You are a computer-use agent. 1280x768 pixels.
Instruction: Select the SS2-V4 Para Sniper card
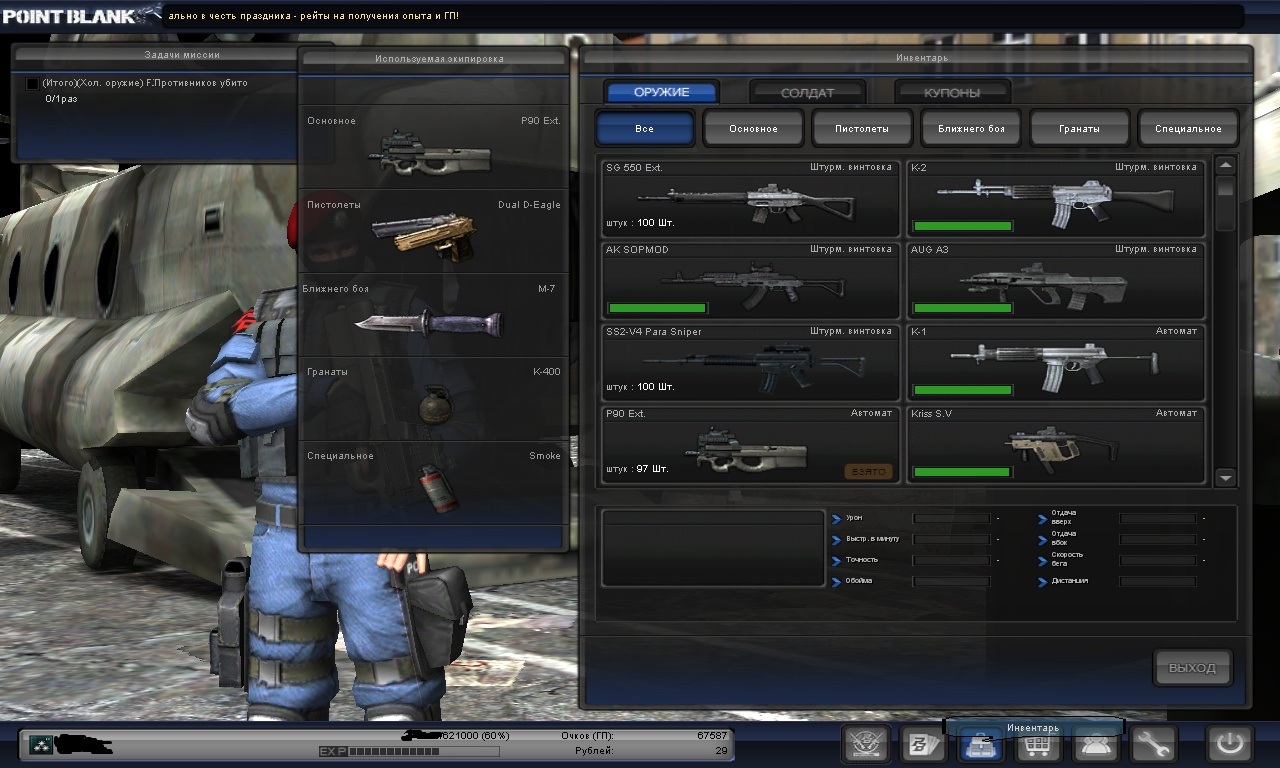pos(750,362)
